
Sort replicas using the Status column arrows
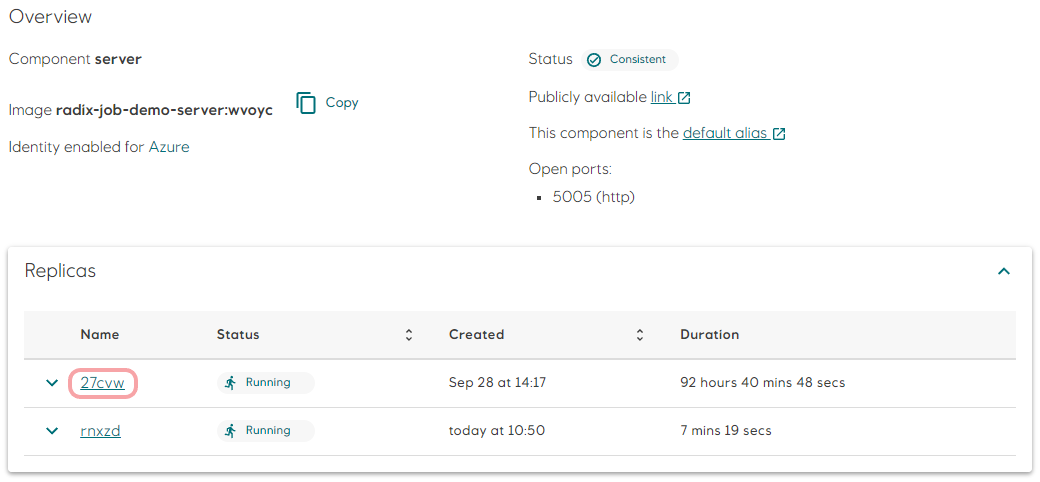pyautogui.click(x=408, y=335)
